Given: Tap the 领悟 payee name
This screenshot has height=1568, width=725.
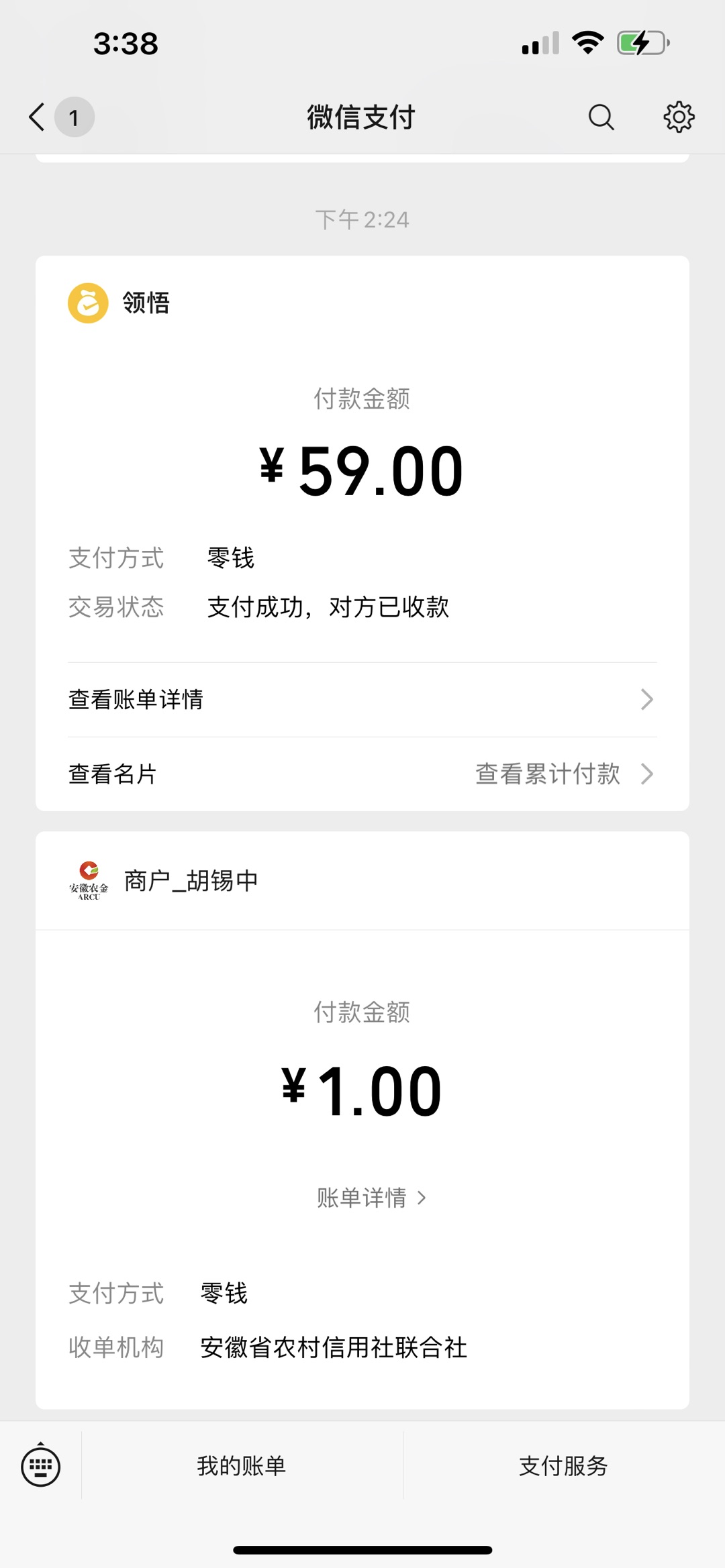Looking at the screenshot, I should [x=146, y=303].
